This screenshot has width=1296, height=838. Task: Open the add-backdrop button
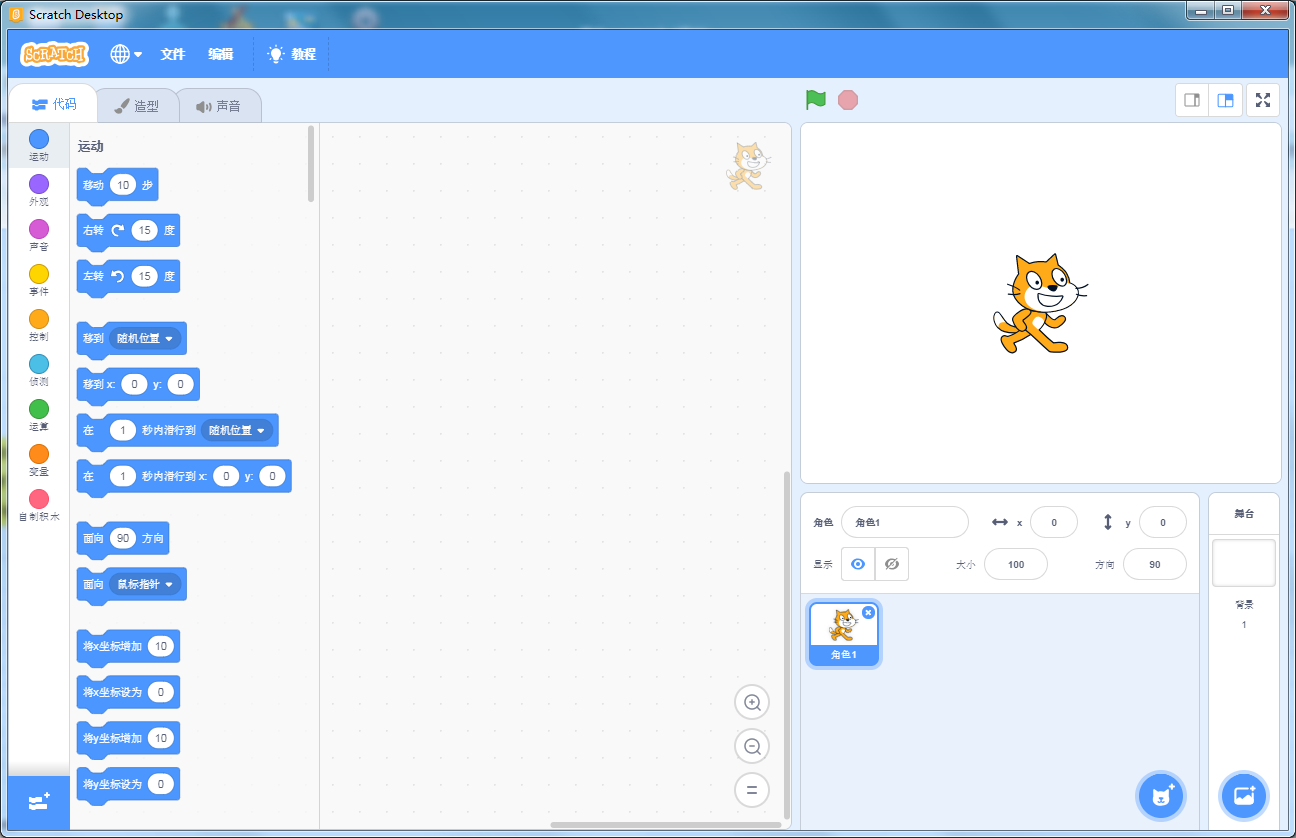pyautogui.click(x=1243, y=796)
